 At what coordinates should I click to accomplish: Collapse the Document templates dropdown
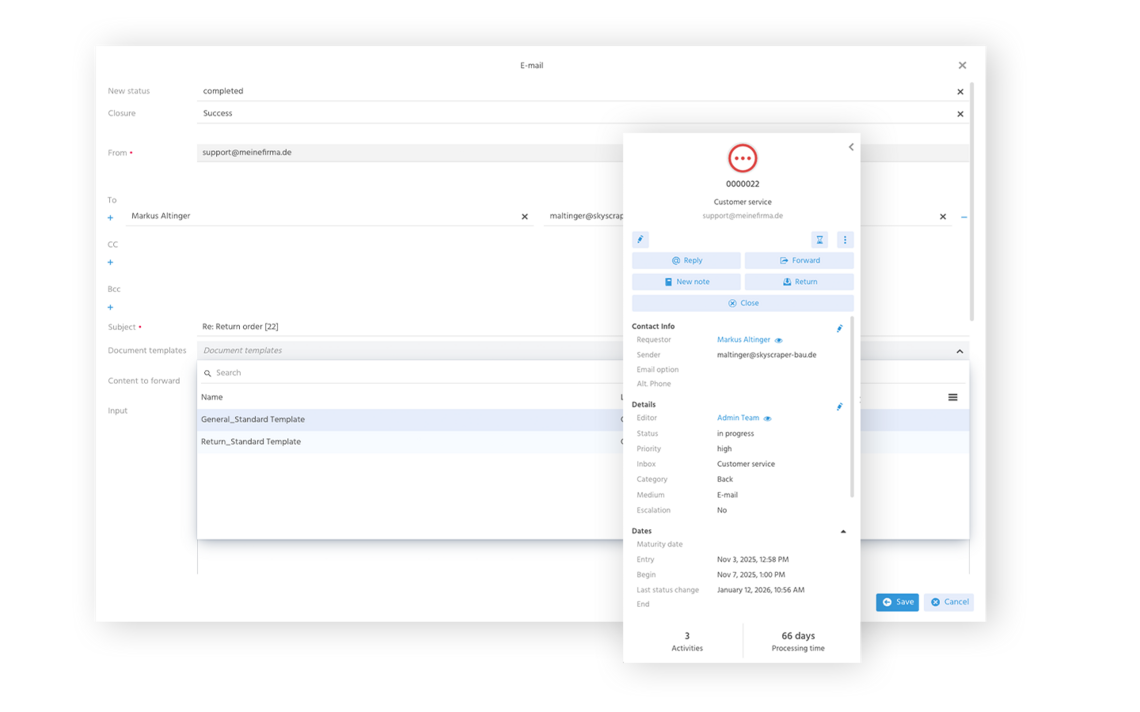[x=959, y=351]
